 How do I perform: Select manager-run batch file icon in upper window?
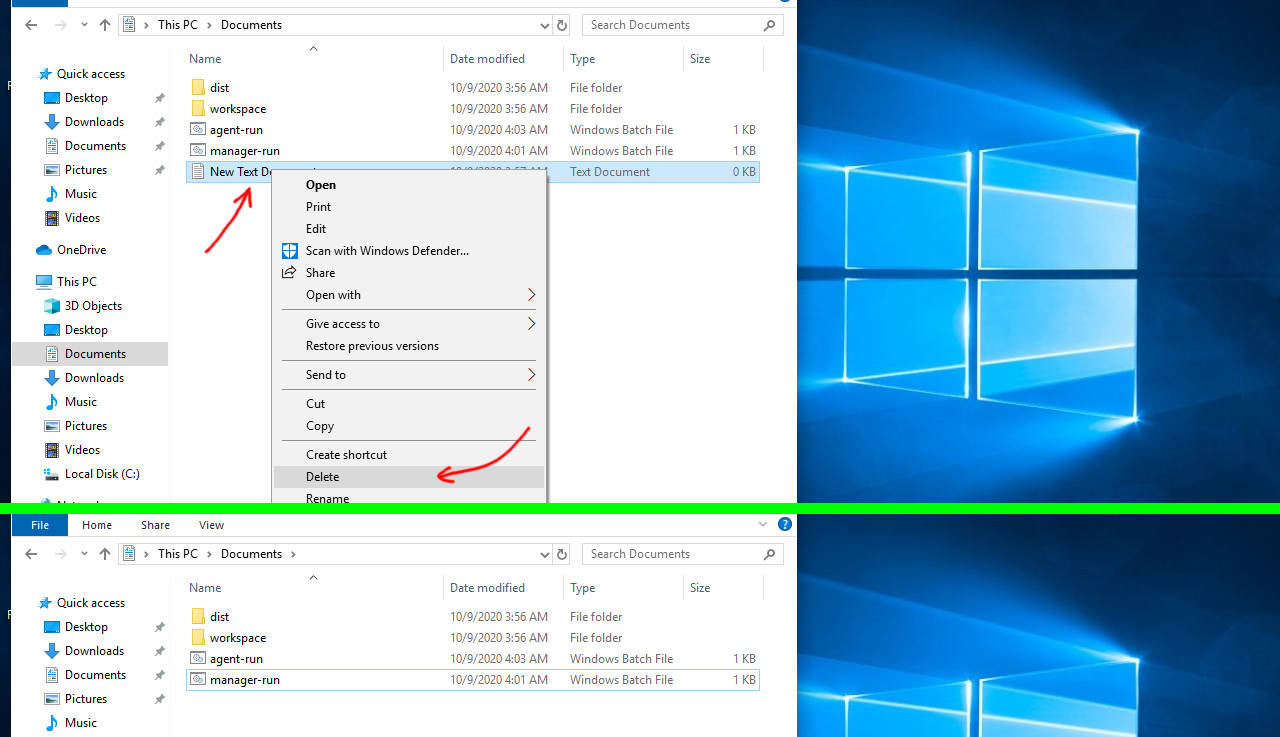198,151
